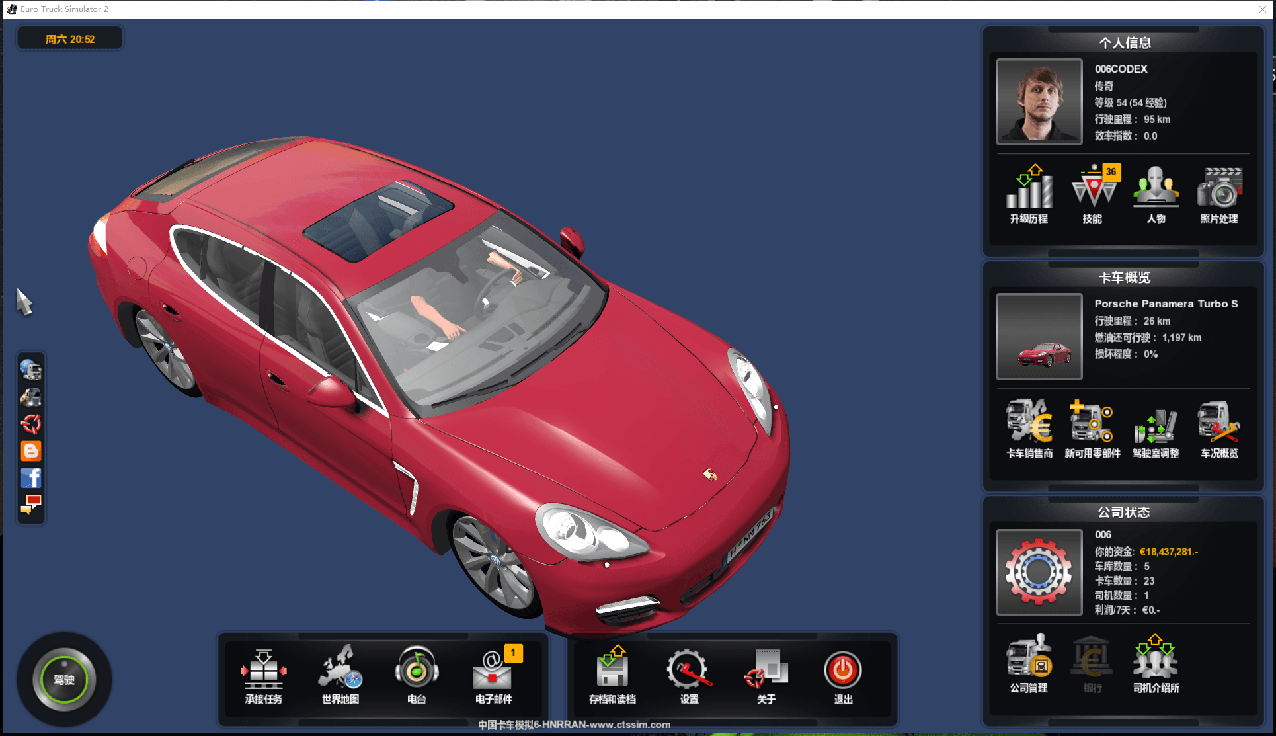Click the driver profile portrait photo
Image resolution: width=1276 pixels, height=736 pixels.
(x=1039, y=101)
